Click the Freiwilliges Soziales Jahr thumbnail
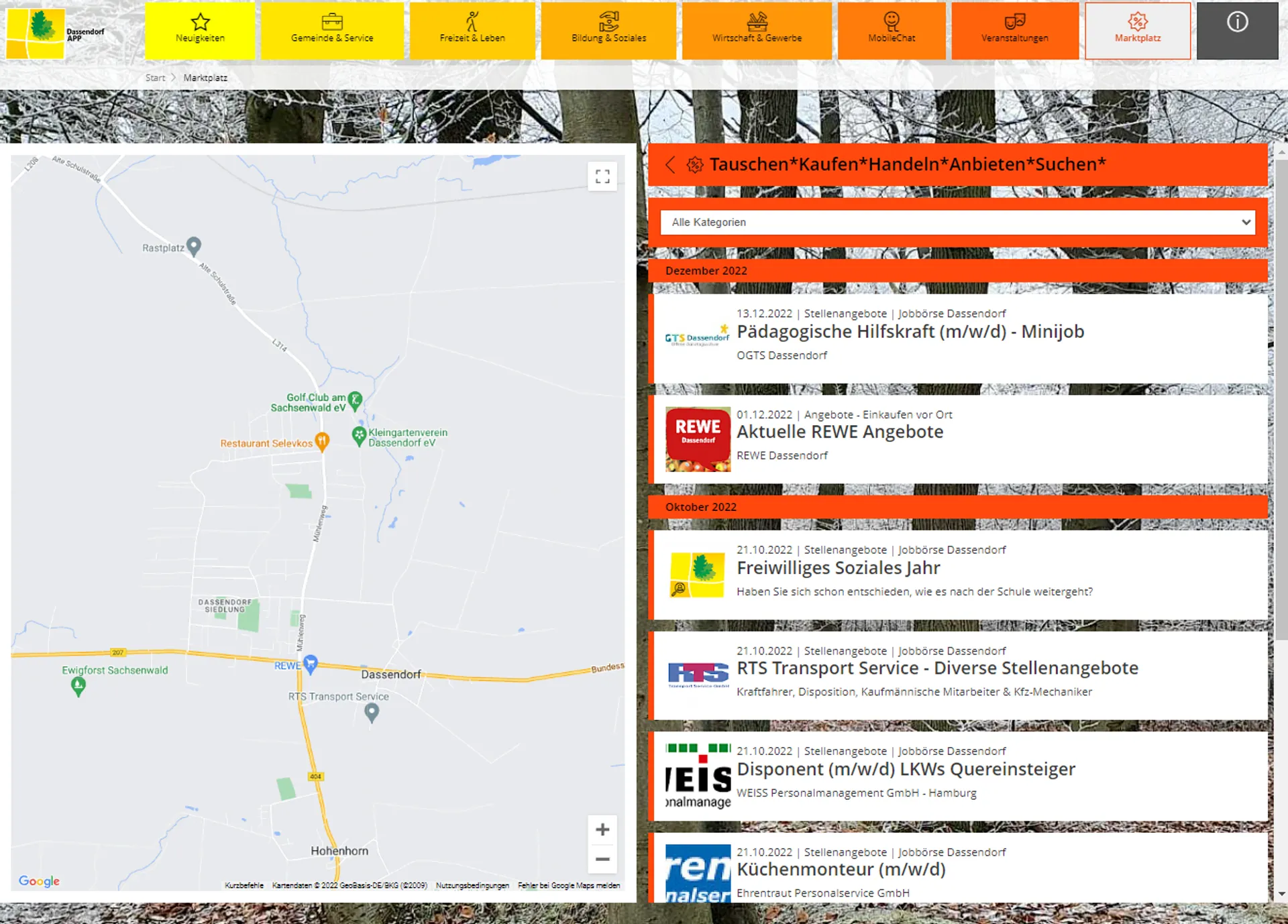Viewport: 1288px width, 924px height. click(698, 575)
